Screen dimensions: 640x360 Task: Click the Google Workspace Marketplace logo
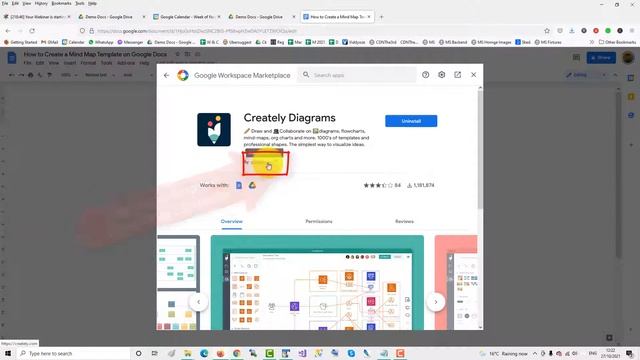[x=183, y=75]
